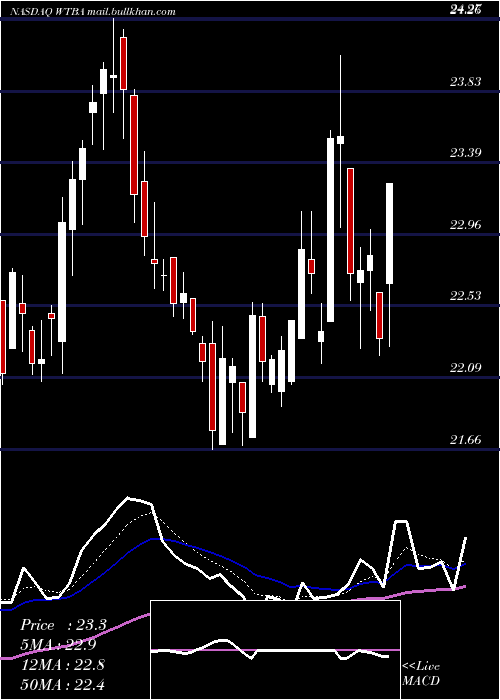
Task: Click the 23.39 price axis label
Action: pyautogui.click(x=466, y=153)
